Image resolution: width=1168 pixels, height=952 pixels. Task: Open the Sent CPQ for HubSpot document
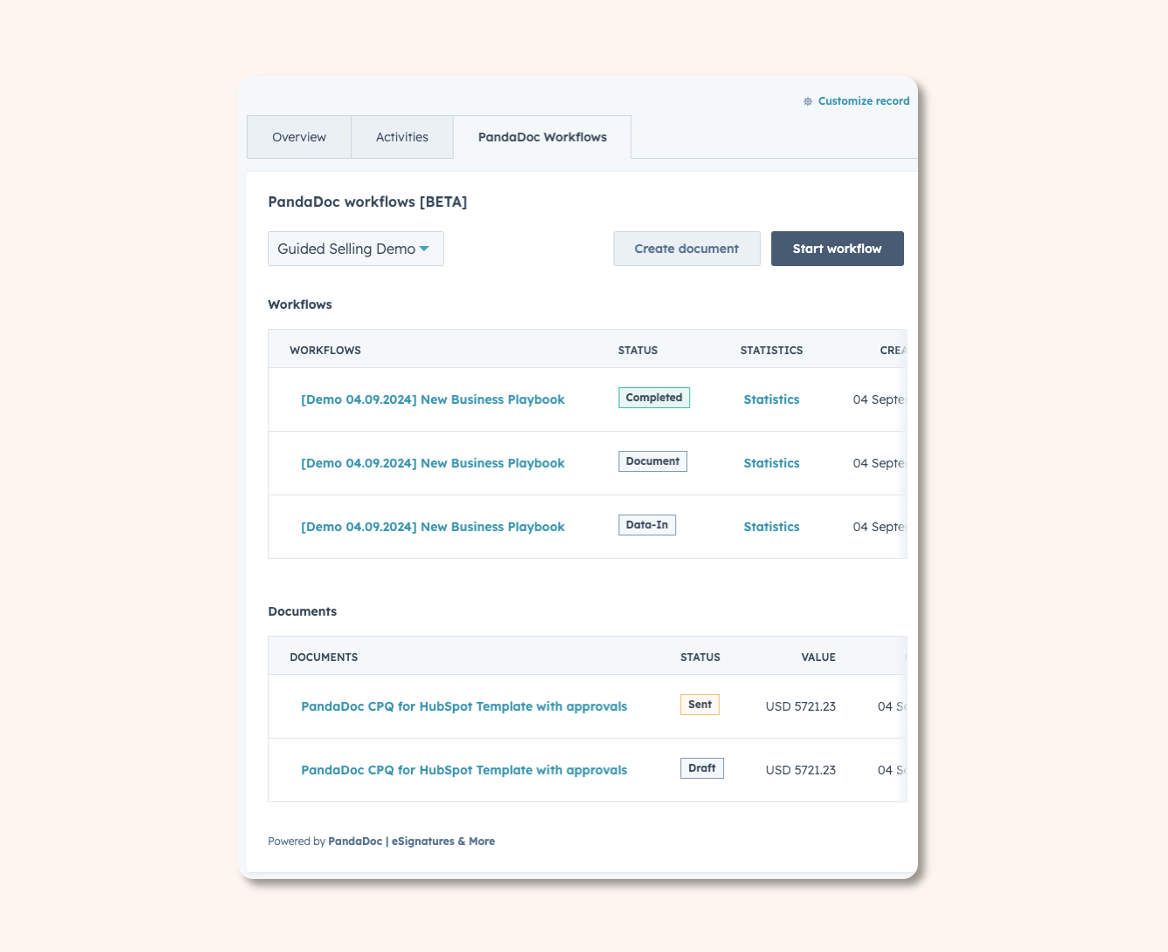pos(464,706)
